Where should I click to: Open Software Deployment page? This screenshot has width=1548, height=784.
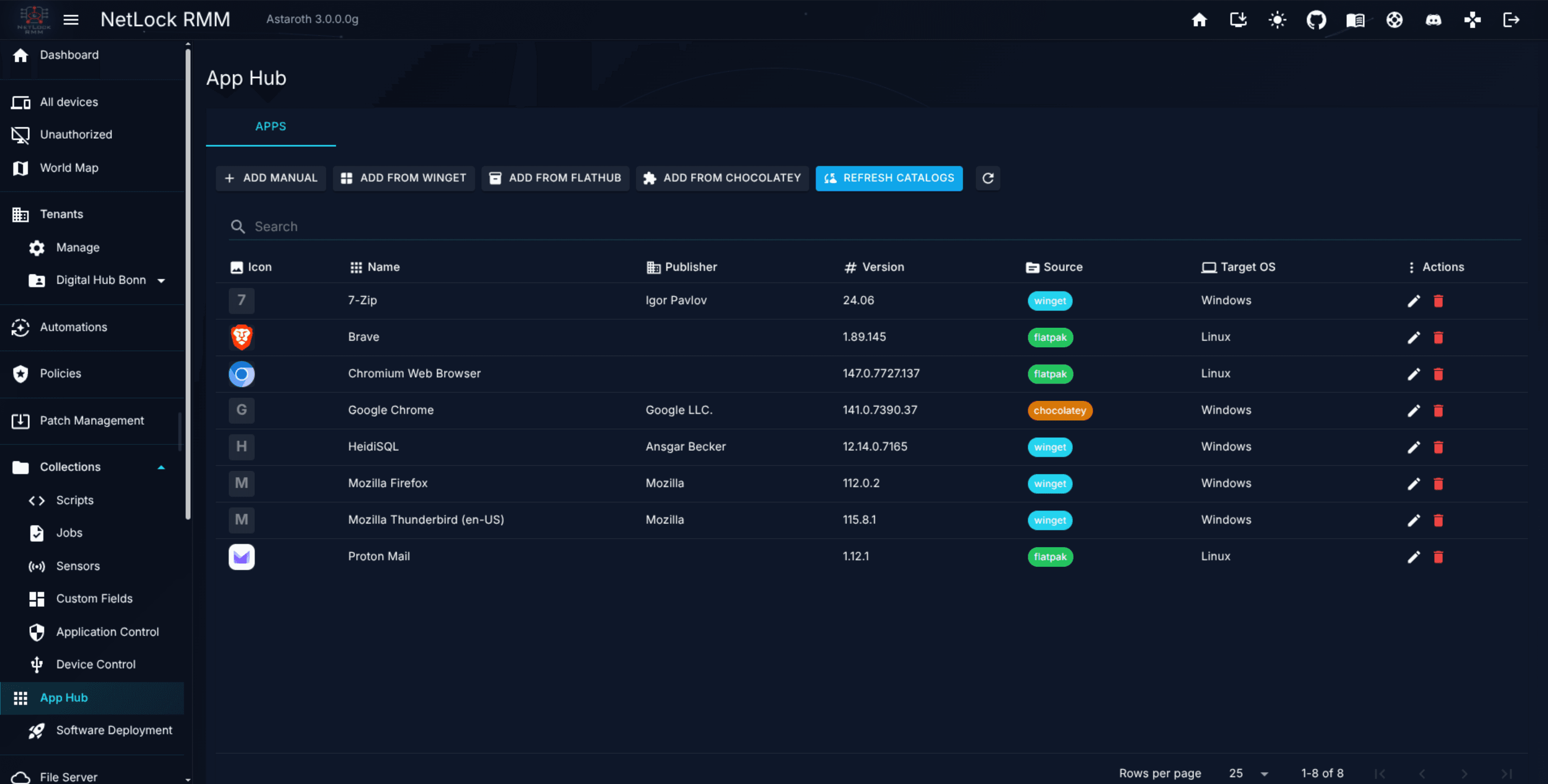click(92, 730)
